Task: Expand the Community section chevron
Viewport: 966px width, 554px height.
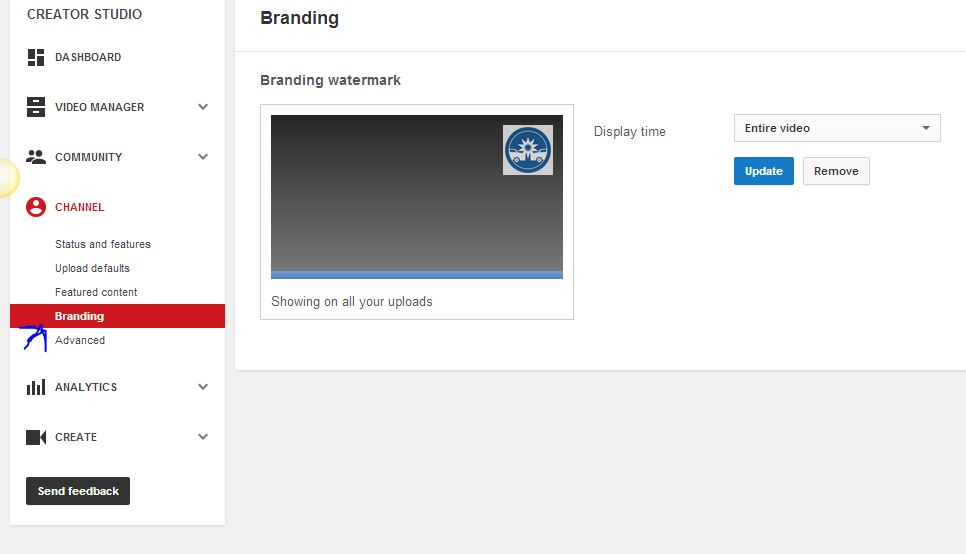Action: coord(203,157)
